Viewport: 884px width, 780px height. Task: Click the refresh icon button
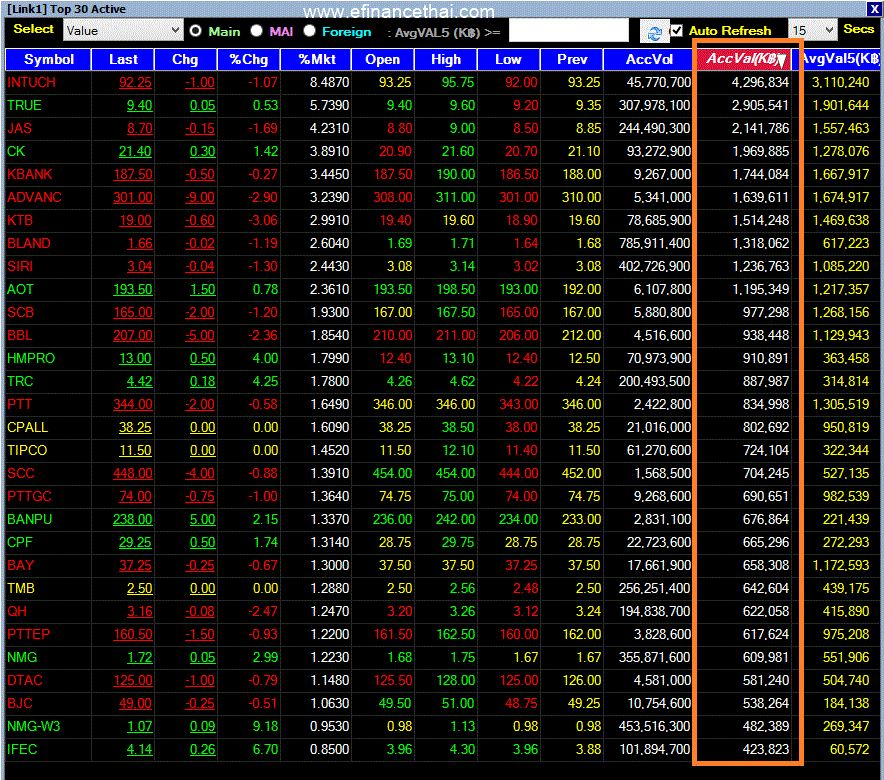pos(654,32)
